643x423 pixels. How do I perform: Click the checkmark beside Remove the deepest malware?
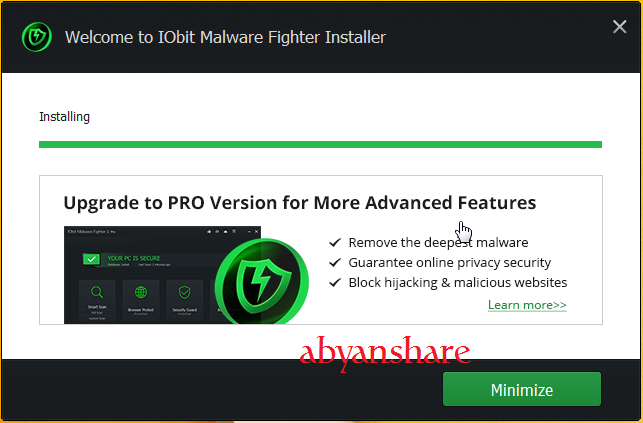(335, 243)
